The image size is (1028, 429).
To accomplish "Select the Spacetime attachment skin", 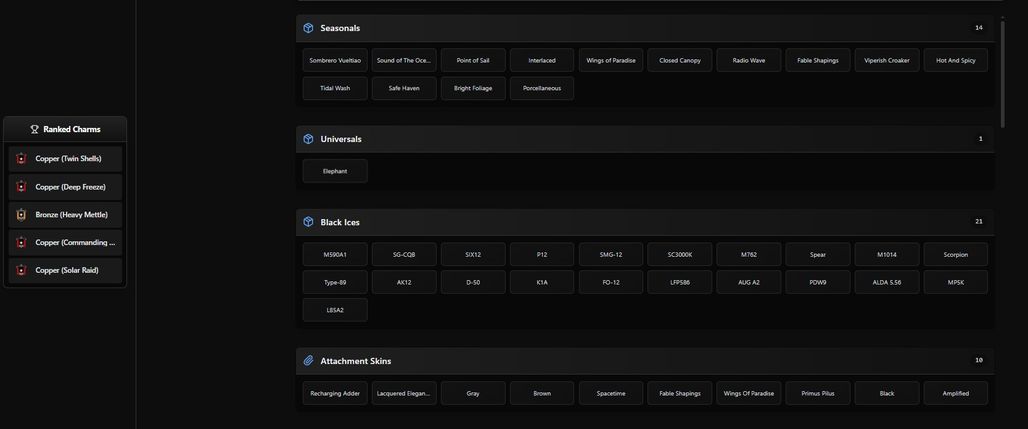I will tap(611, 394).
